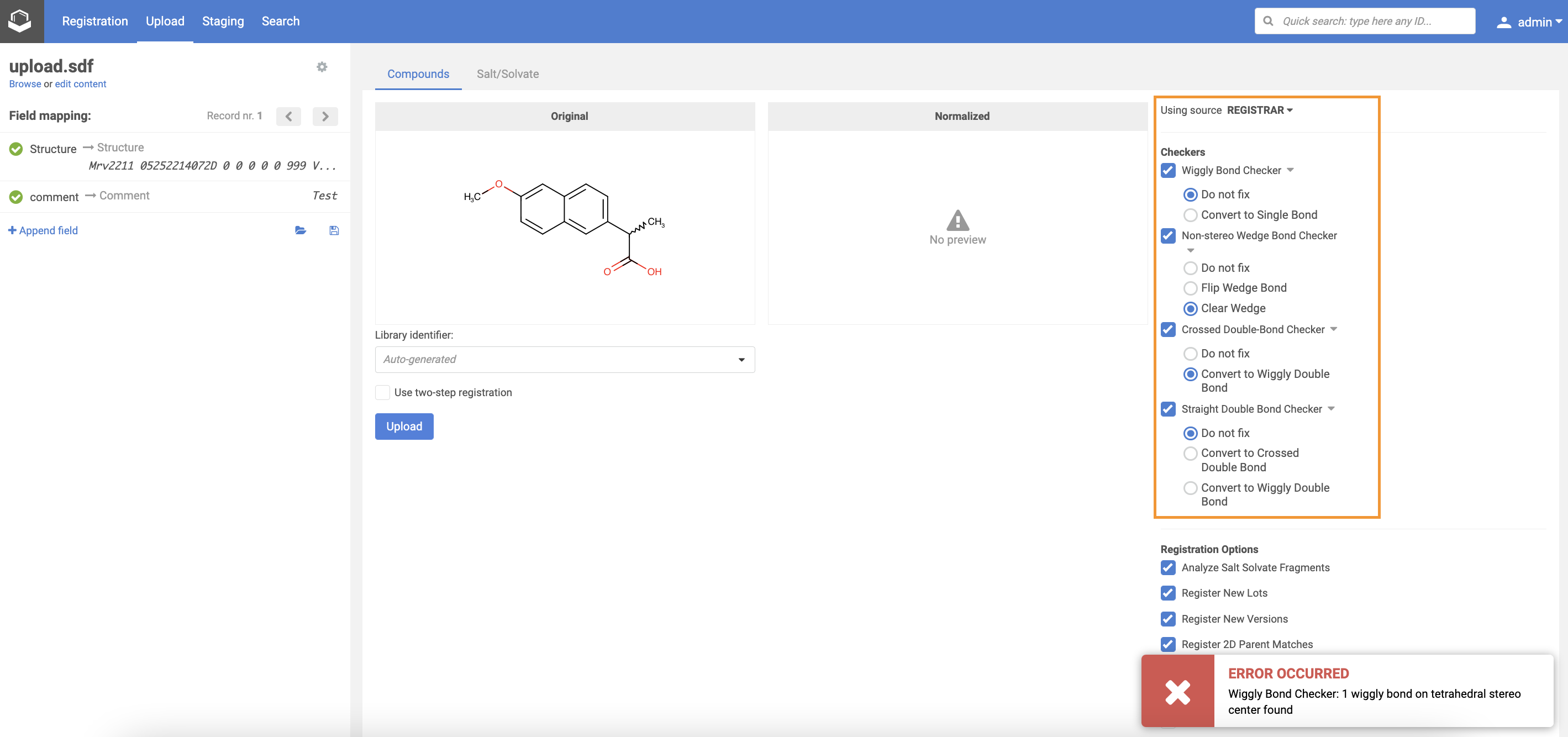
Task: Click the admin user profile icon
Action: click(x=1503, y=22)
